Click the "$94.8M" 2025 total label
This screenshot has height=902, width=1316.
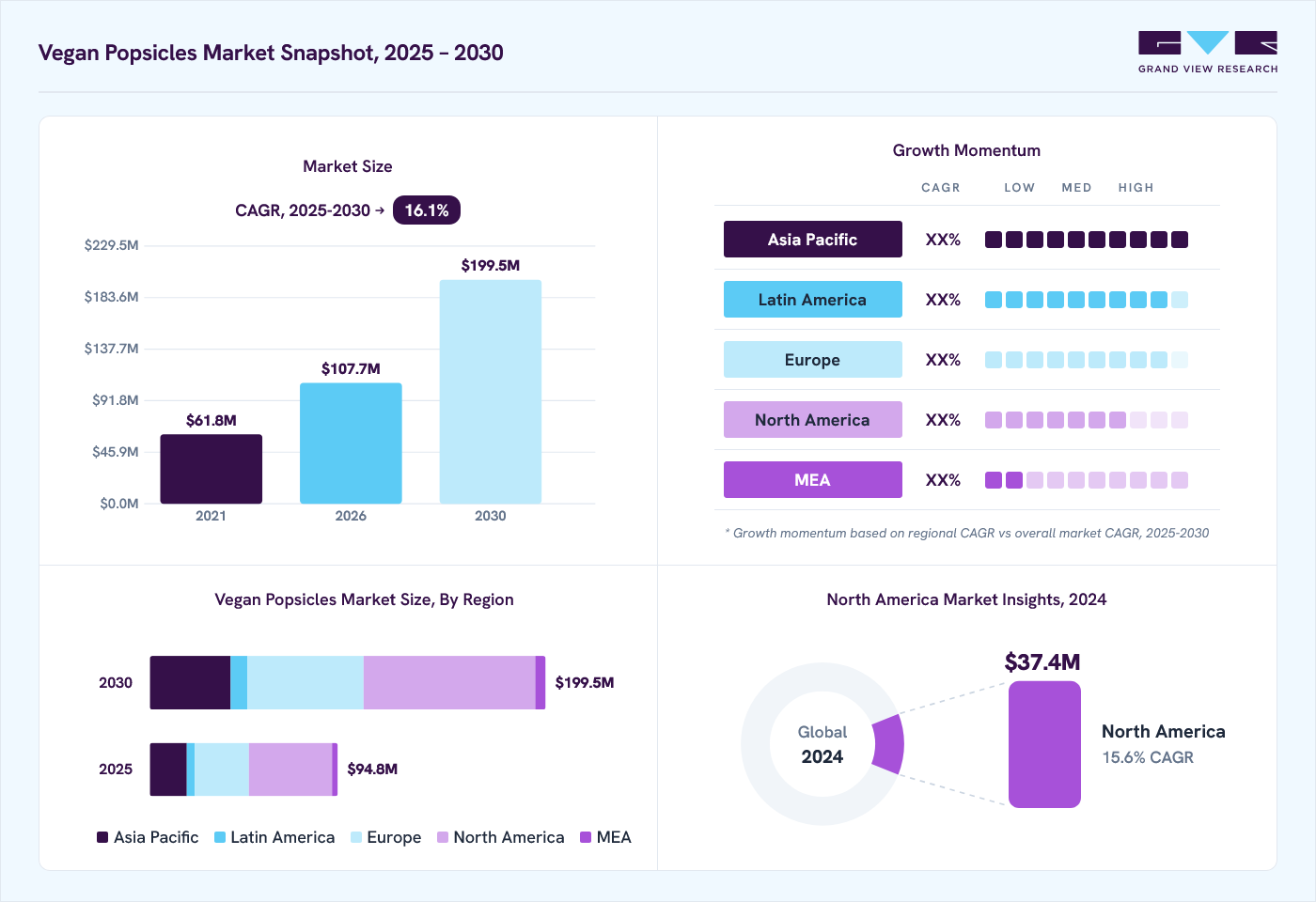click(372, 770)
